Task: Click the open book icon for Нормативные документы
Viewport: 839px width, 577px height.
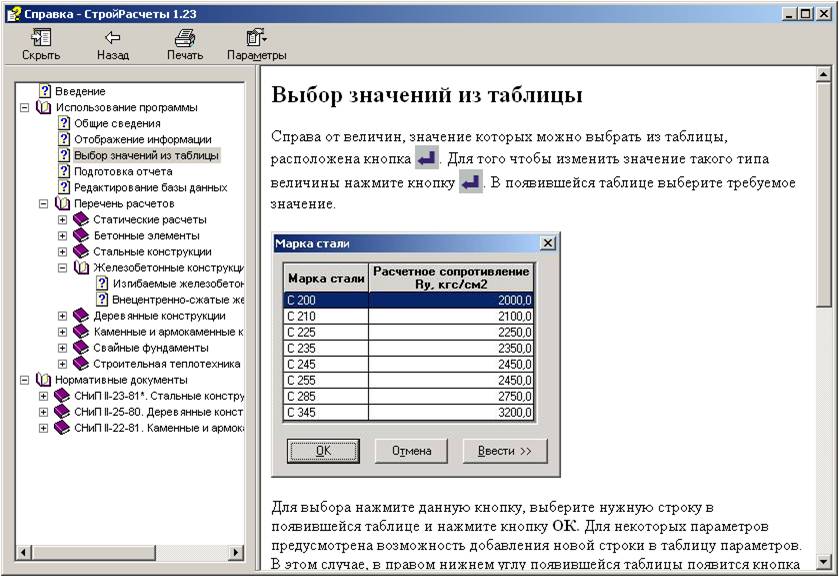Action: point(43,380)
